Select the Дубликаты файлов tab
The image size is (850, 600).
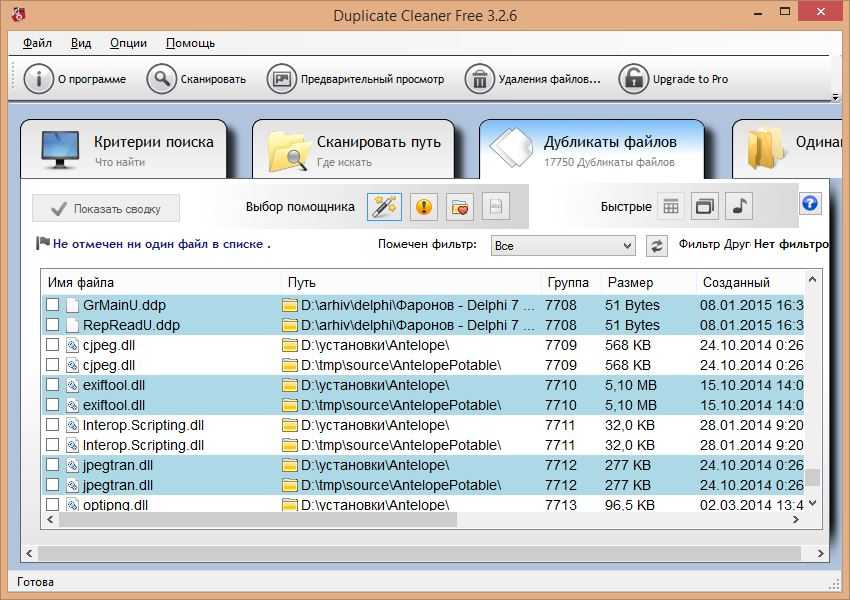pos(592,150)
